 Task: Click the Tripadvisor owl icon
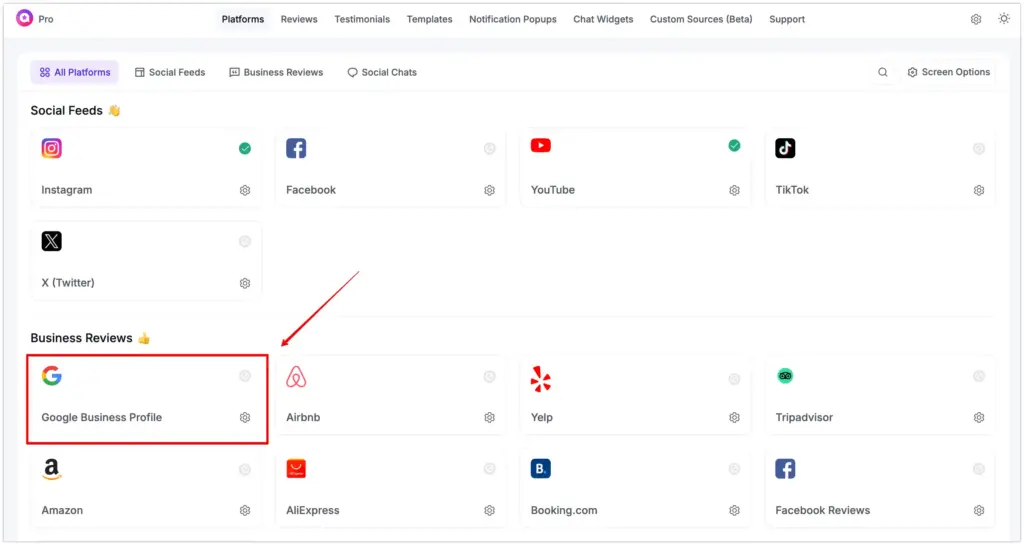point(785,375)
